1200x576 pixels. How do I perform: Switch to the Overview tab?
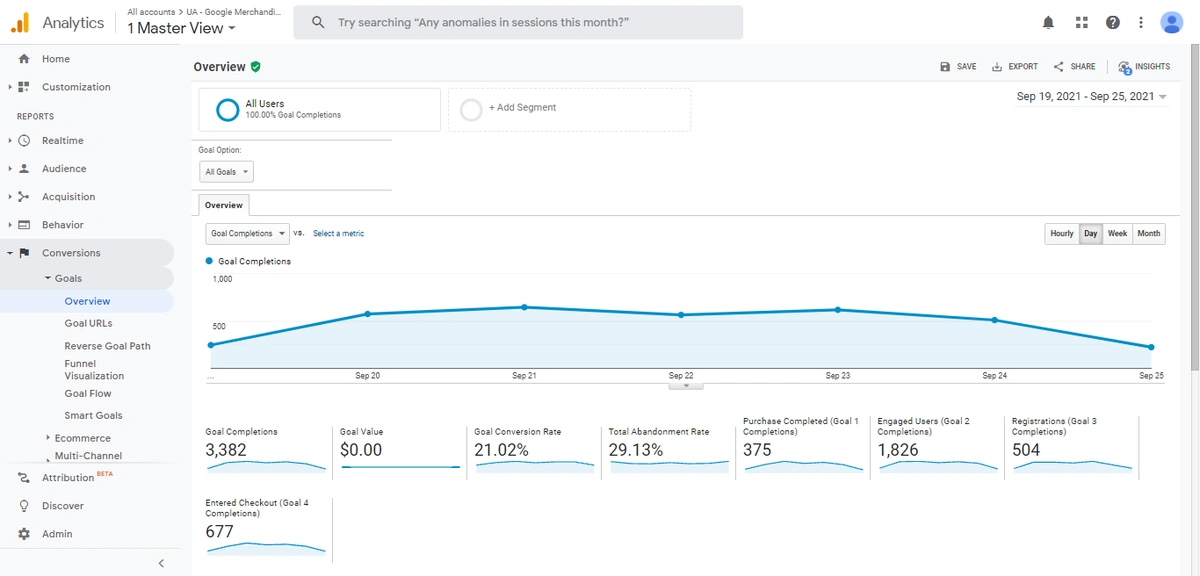click(x=223, y=205)
